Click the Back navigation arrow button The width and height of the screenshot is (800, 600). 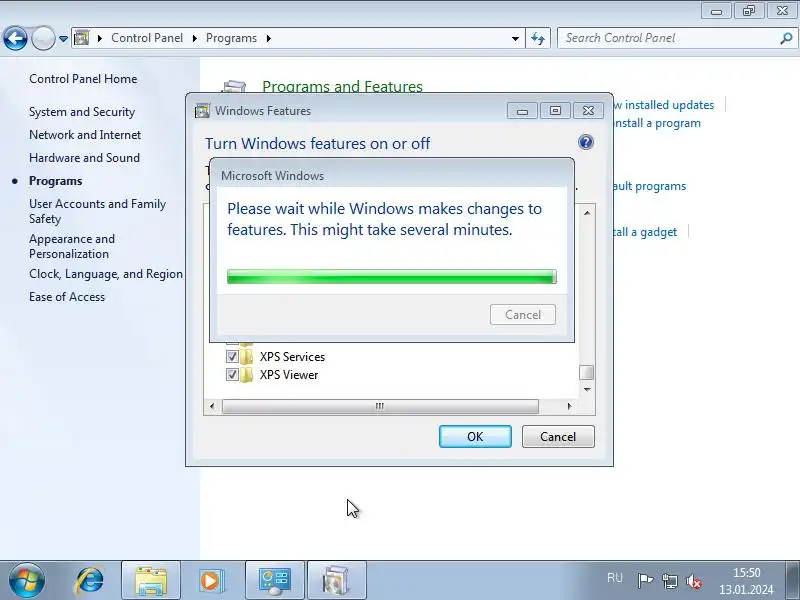point(15,38)
